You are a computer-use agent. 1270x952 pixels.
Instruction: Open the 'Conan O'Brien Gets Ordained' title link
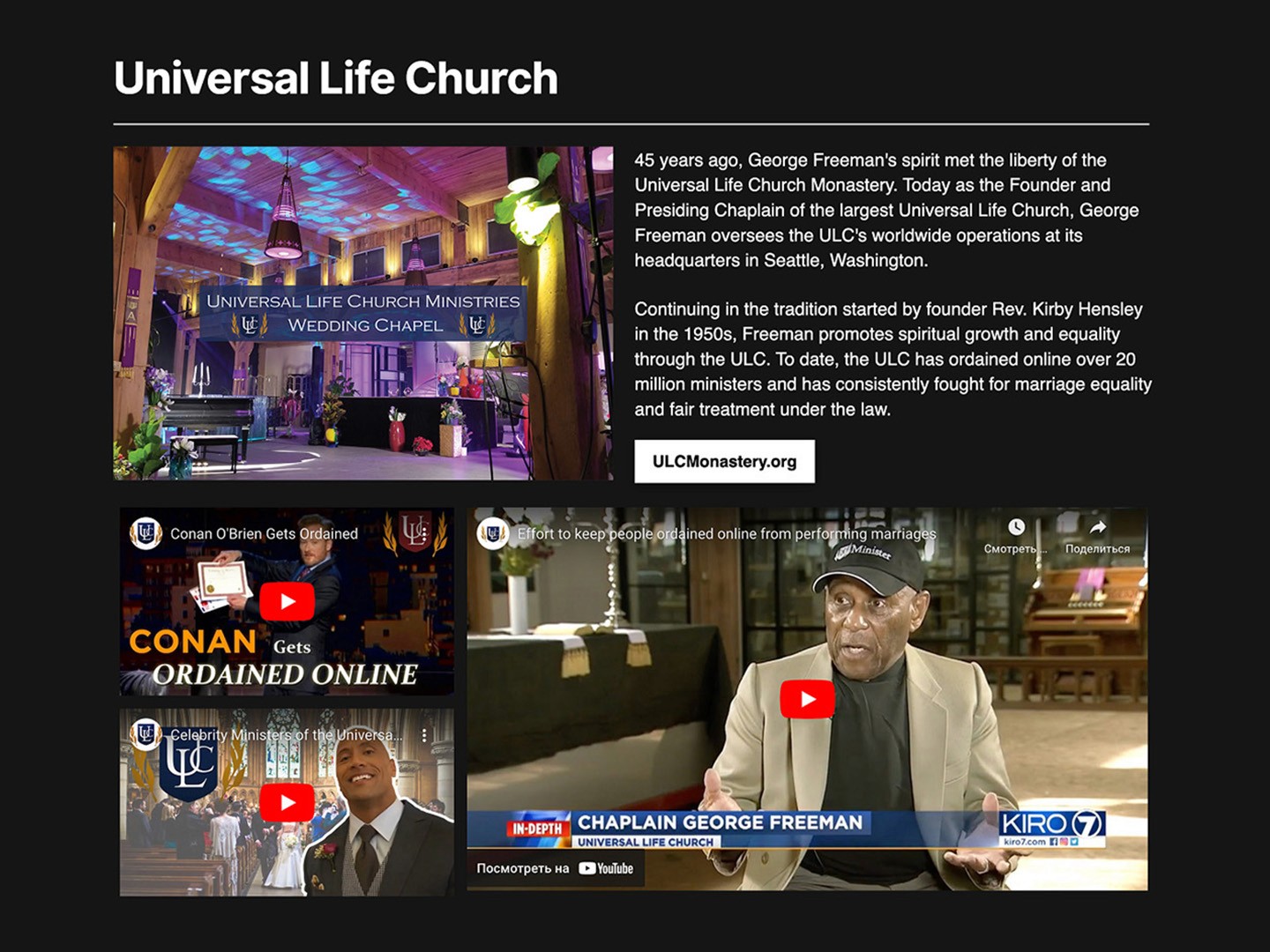click(x=264, y=533)
